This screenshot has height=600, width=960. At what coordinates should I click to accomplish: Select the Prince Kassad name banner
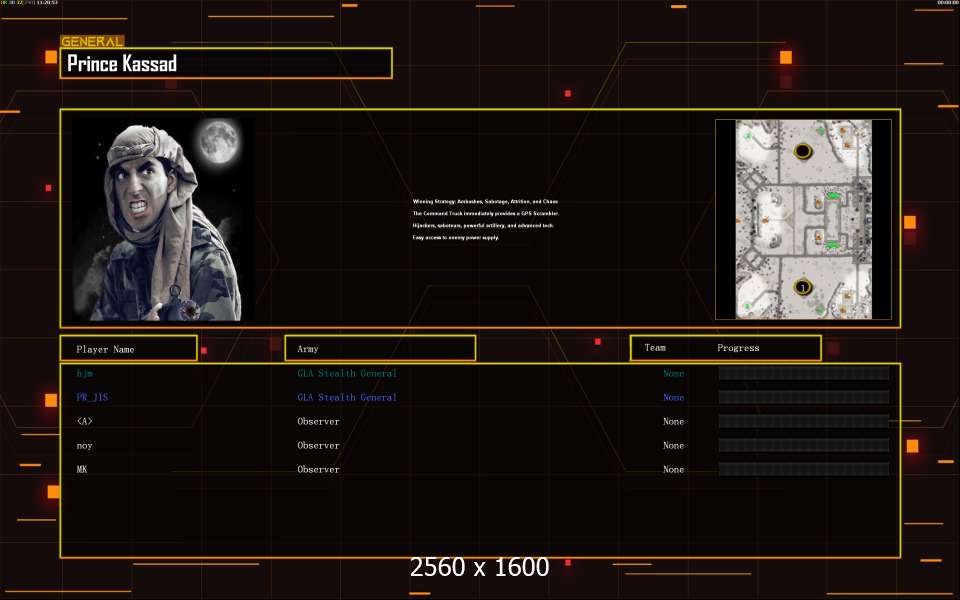click(x=226, y=64)
